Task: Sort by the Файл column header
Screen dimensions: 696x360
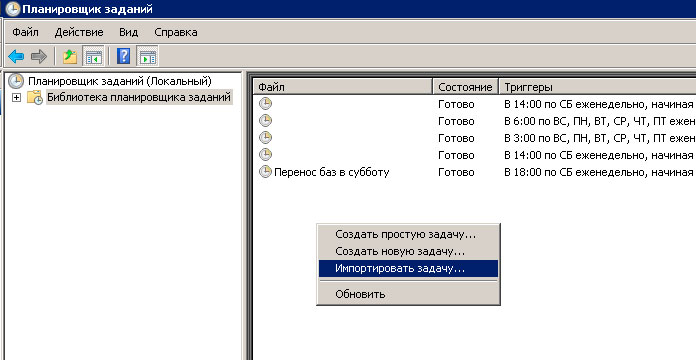Action: (344, 87)
